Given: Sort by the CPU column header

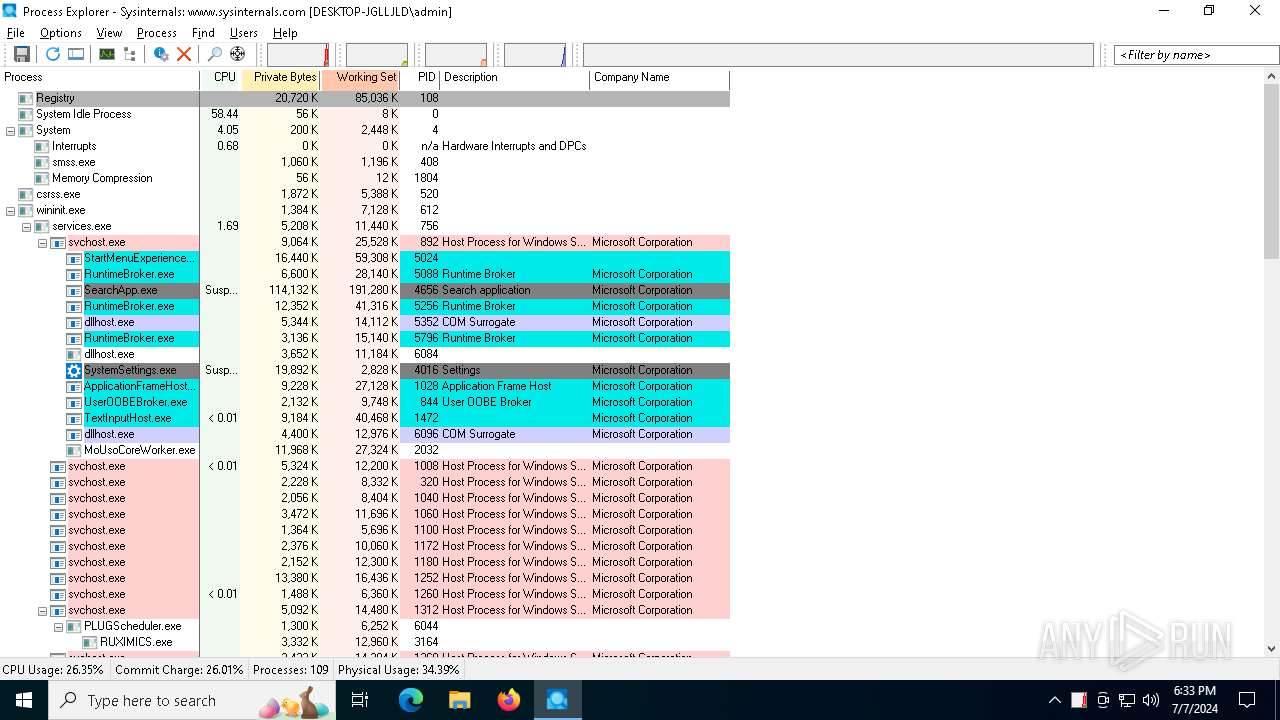Looking at the screenshot, I should pos(220,77).
